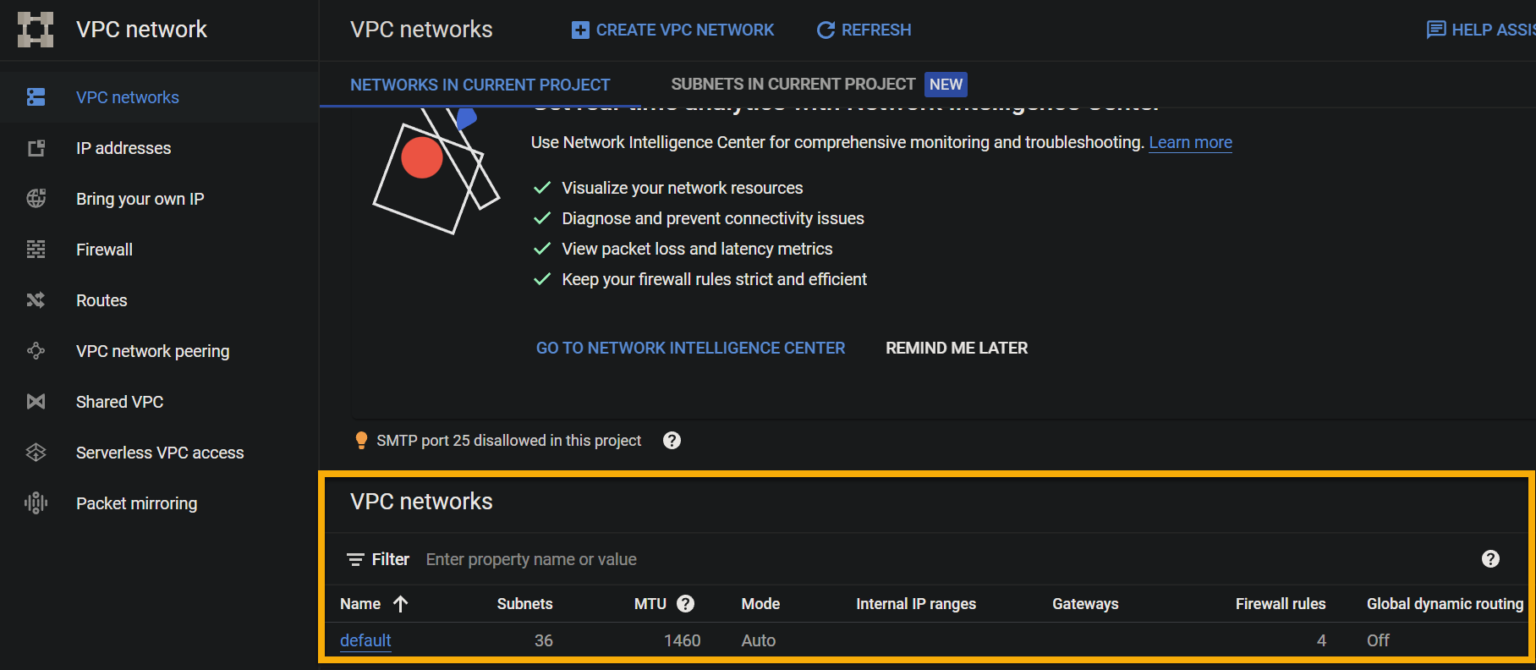Click the SMTP port 25 lightbulb icon
The width and height of the screenshot is (1536, 670).
(x=361, y=440)
